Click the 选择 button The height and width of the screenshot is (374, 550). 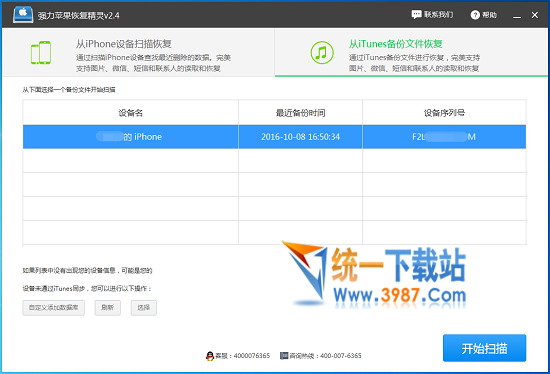tap(144, 308)
